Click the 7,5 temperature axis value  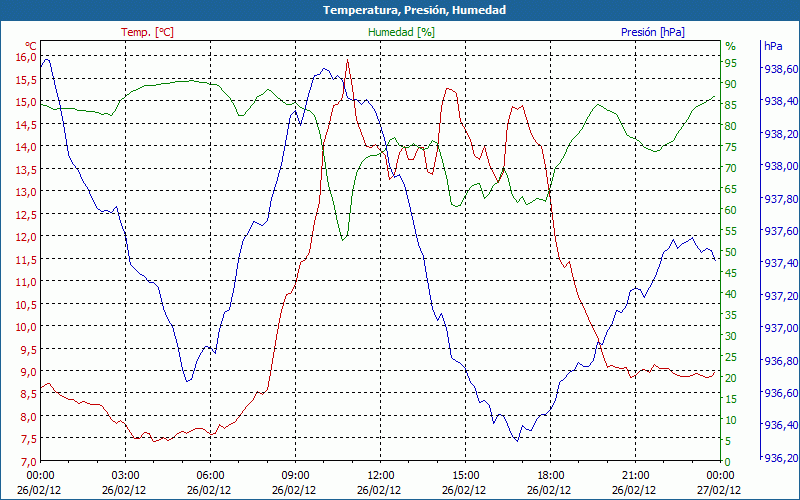(29, 438)
